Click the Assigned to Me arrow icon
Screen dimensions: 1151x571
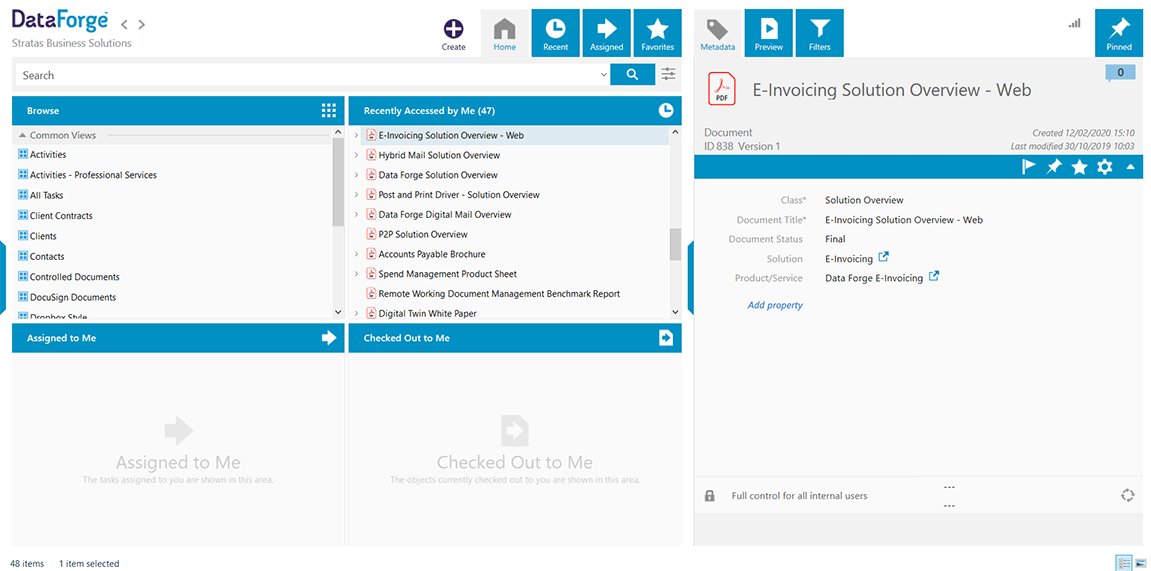[x=329, y=338]
